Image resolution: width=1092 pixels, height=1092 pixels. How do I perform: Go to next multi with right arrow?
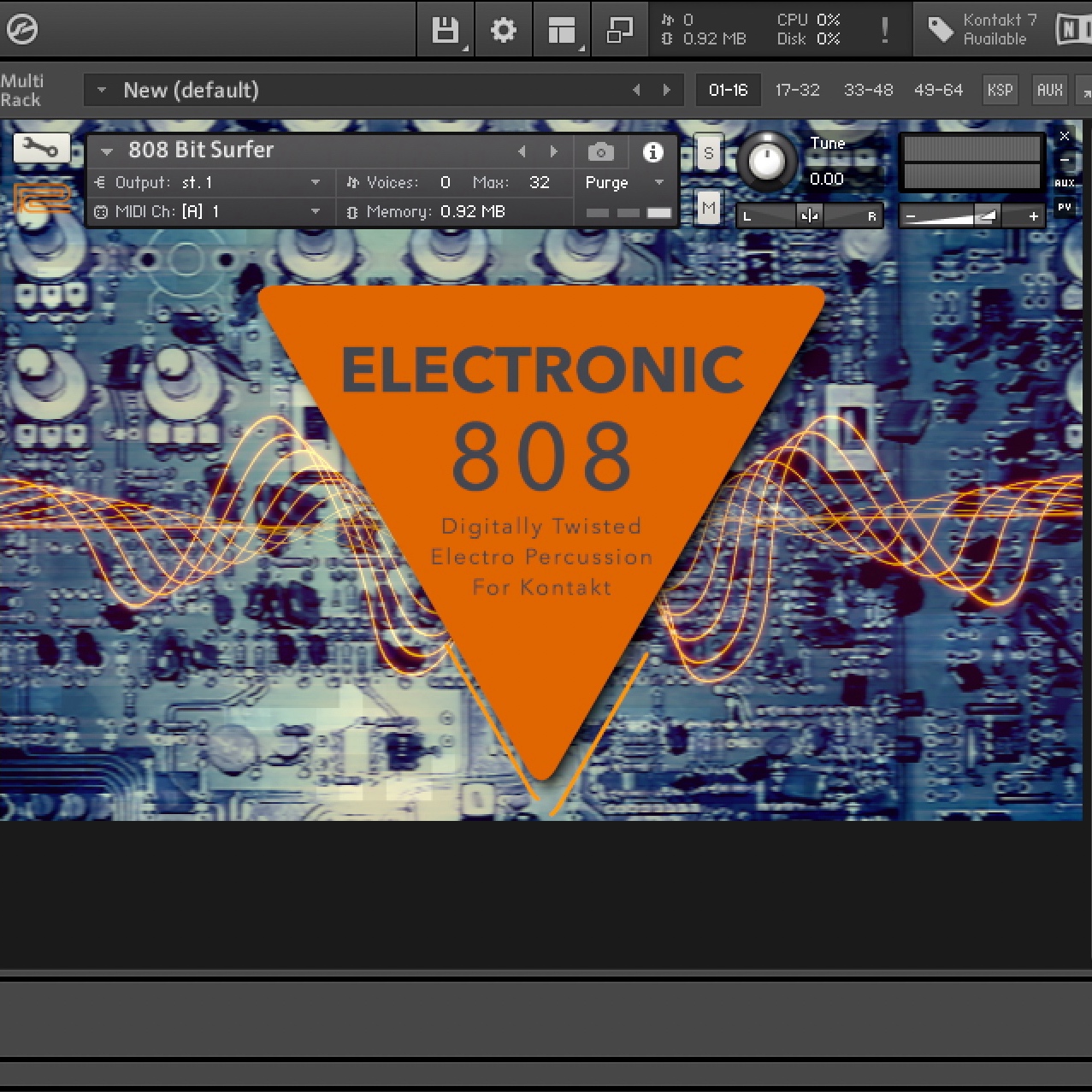pos(667,90)
